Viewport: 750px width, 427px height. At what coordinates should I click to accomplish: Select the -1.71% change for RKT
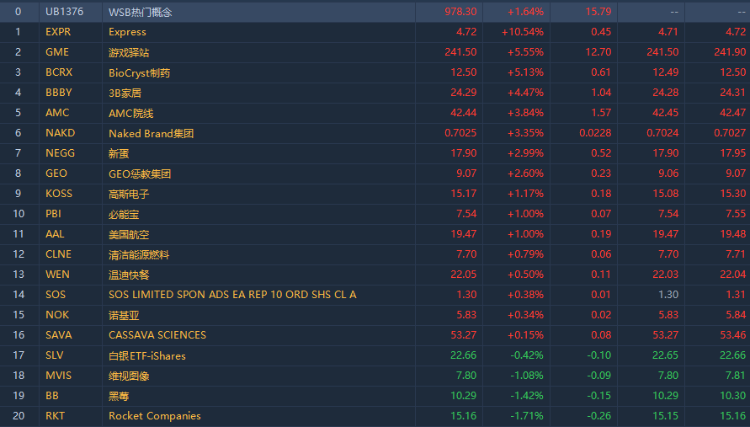click(527, 416)
